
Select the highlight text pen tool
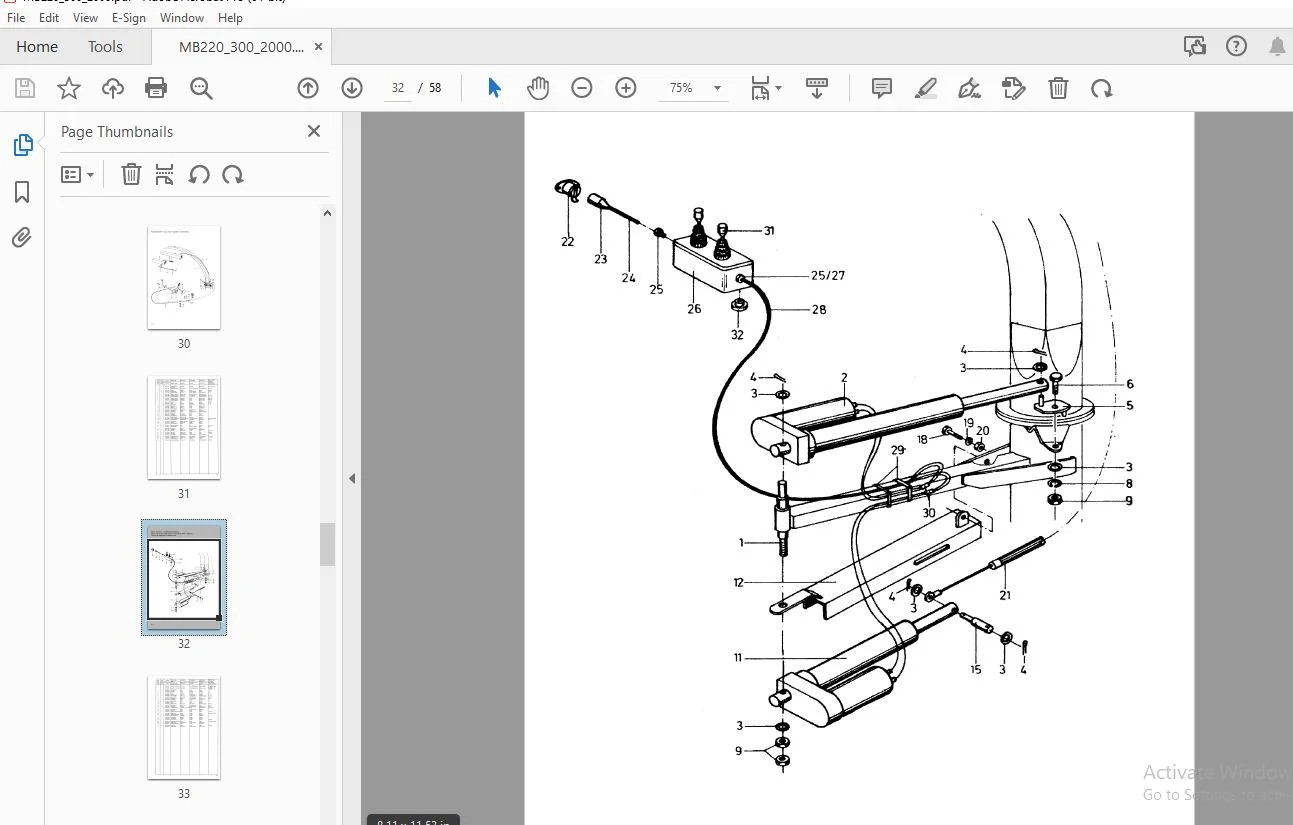(926, 88)
